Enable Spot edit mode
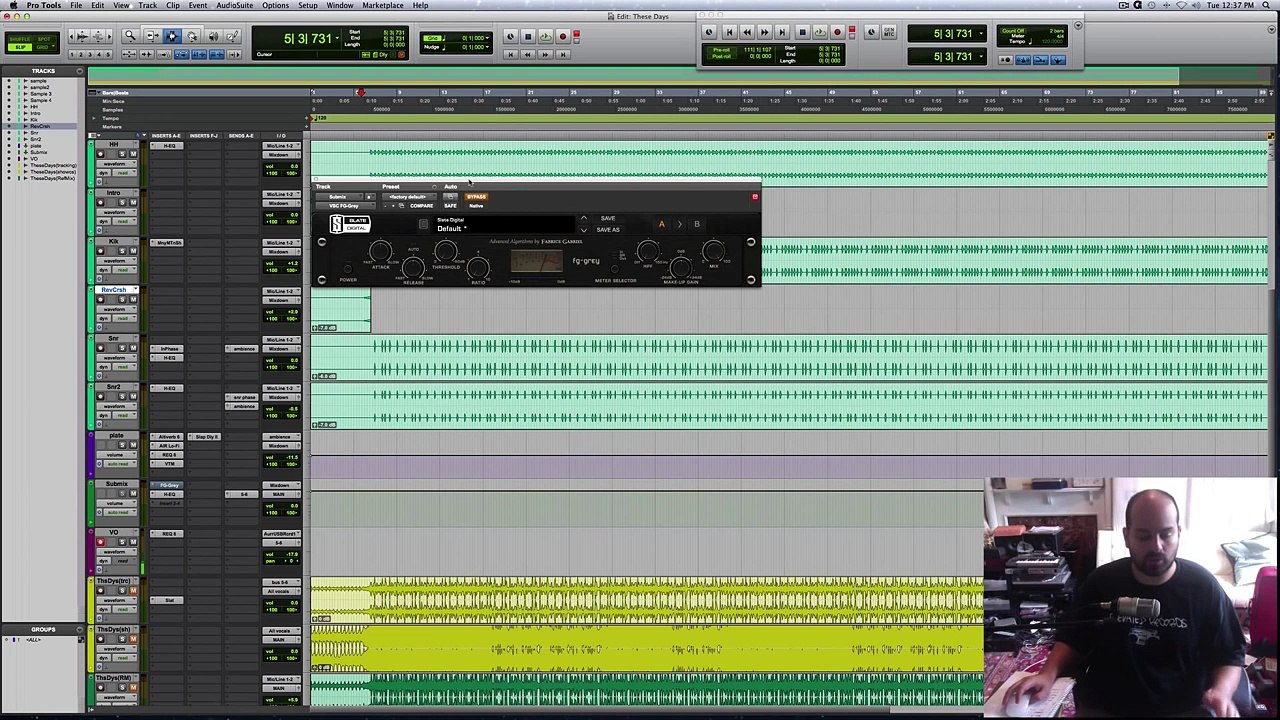 coord(44,39)
